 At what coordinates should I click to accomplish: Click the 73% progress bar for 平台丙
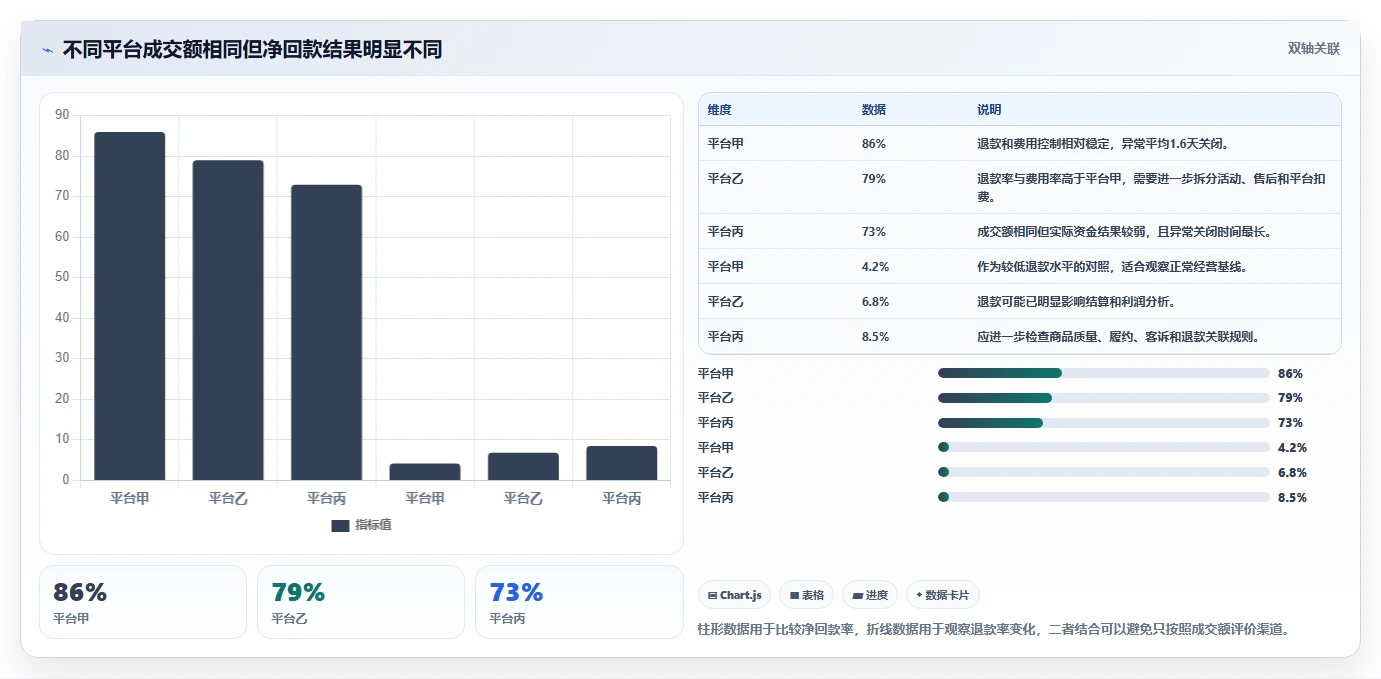[1104, 423]
